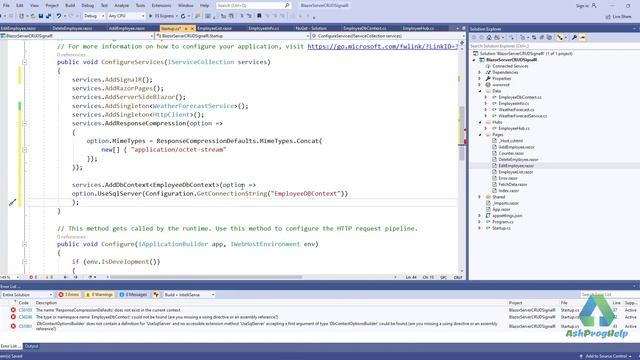Click the Save All toolbar icon
The height and width of the screenshot is (360, 640).
coord(49,16)
